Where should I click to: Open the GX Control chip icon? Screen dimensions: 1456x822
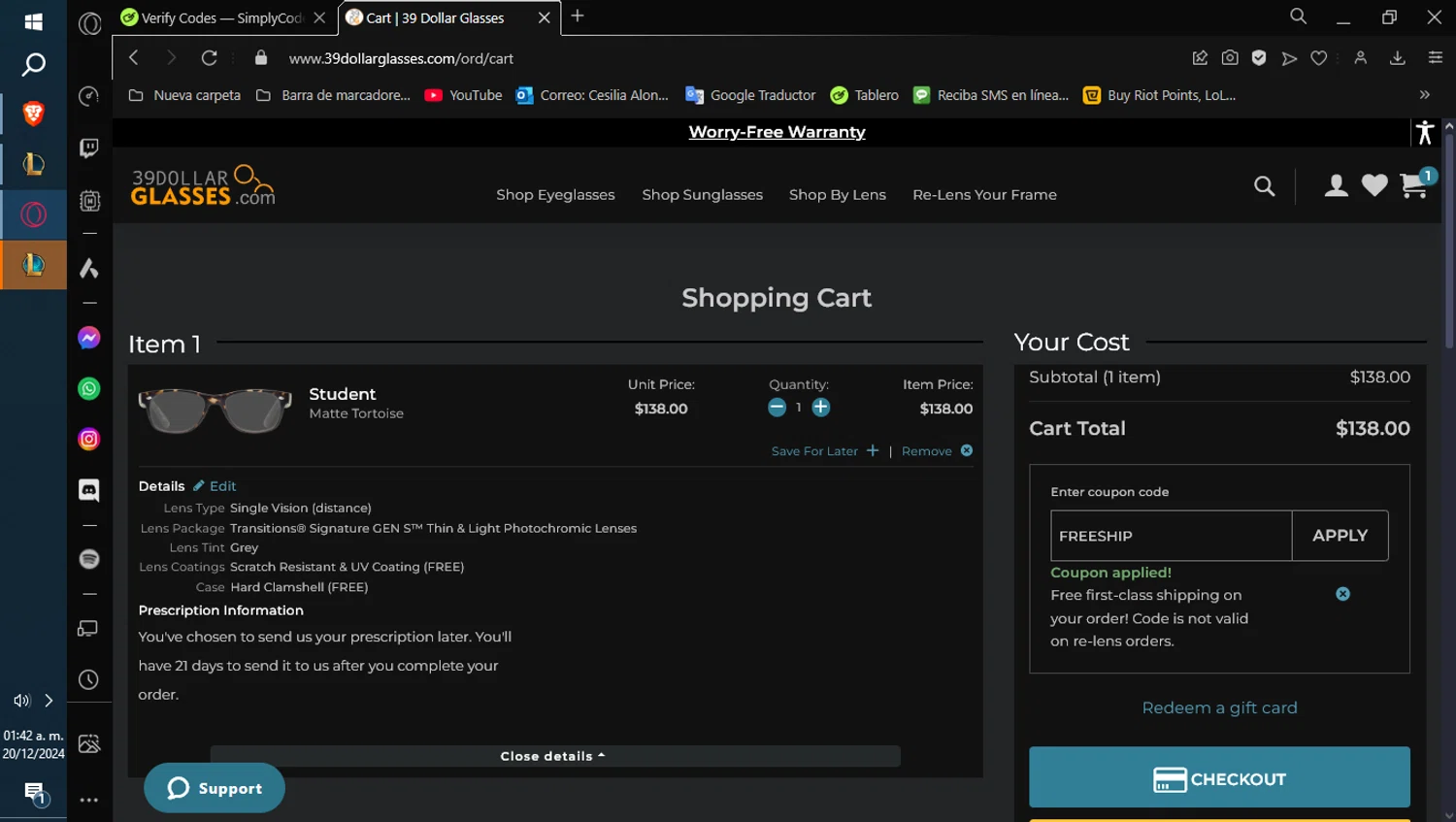click(x=89, y=201)
